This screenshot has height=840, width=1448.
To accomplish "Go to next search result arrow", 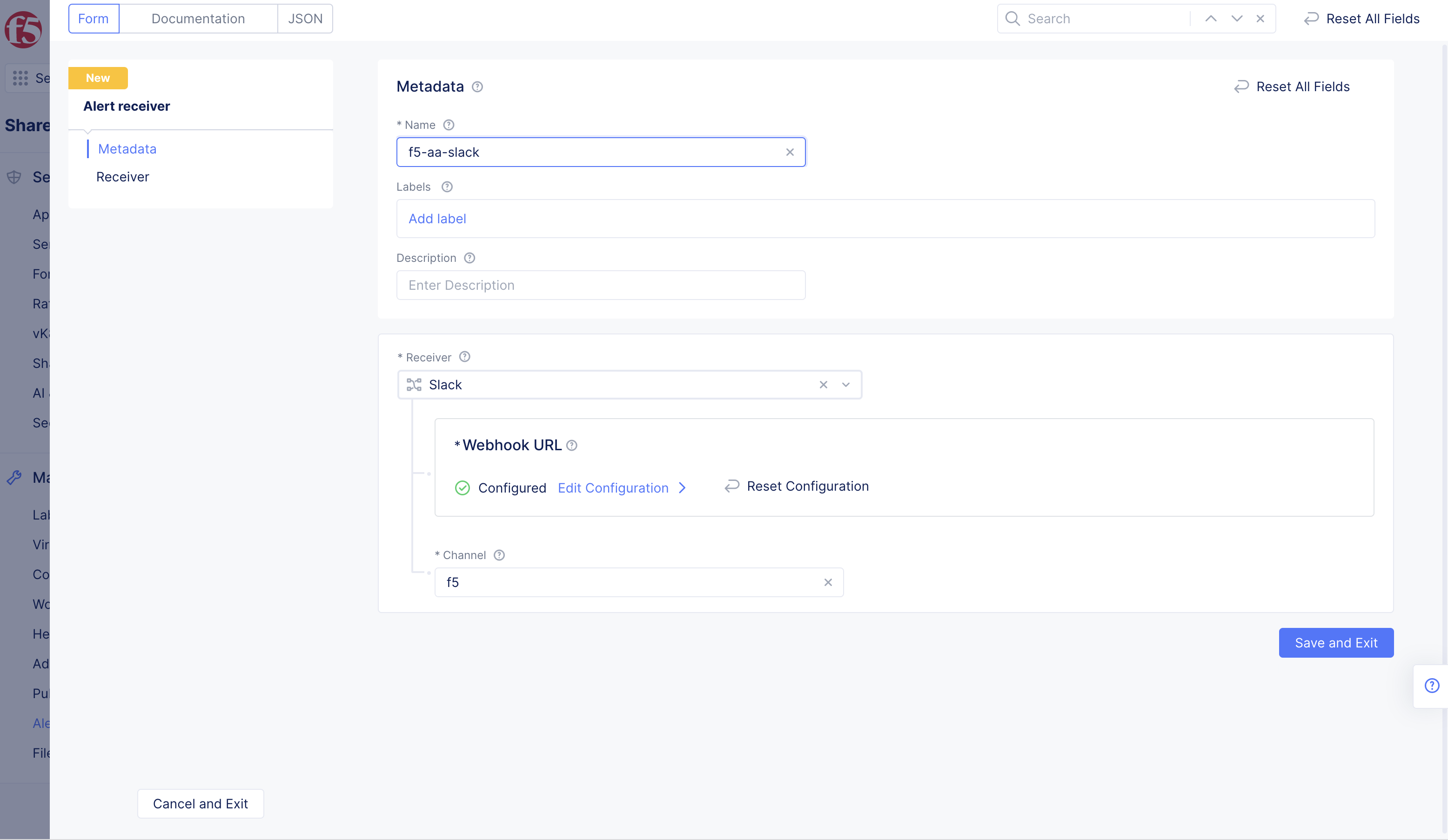I will (x=1237, y=19).
